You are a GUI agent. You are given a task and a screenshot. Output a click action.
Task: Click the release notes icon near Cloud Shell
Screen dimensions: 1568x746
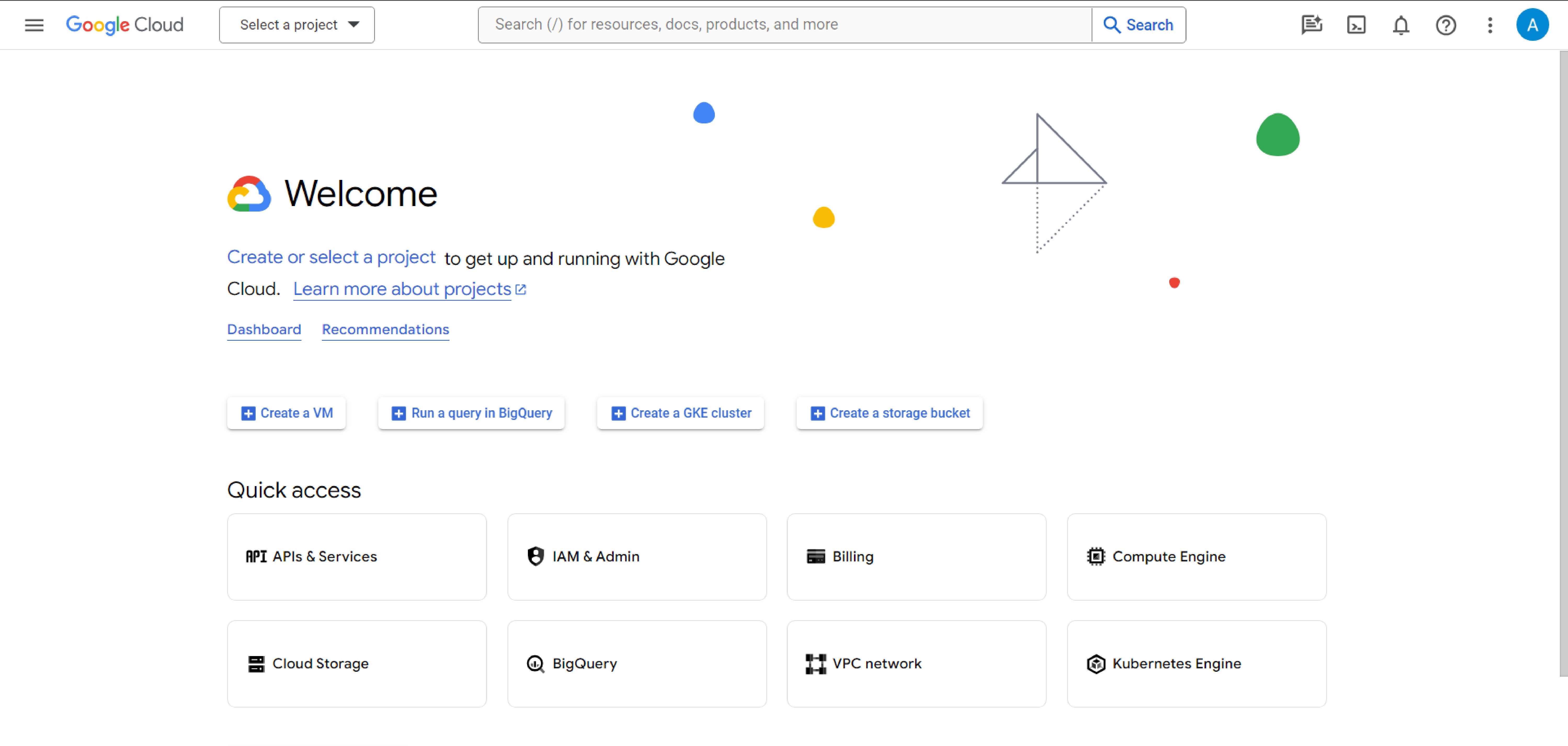1312,25
